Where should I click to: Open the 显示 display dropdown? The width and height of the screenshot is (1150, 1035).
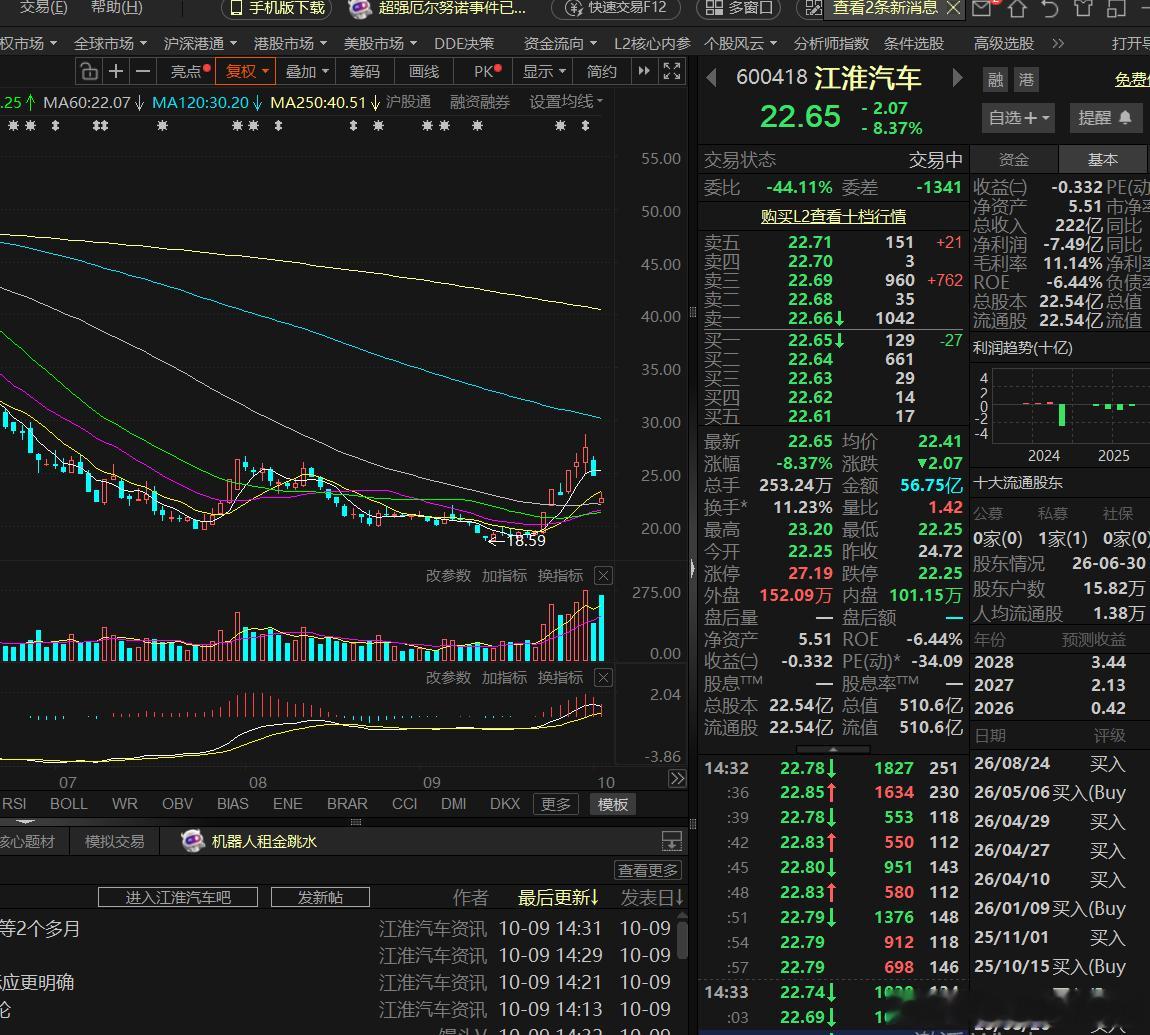coord(543,71)
